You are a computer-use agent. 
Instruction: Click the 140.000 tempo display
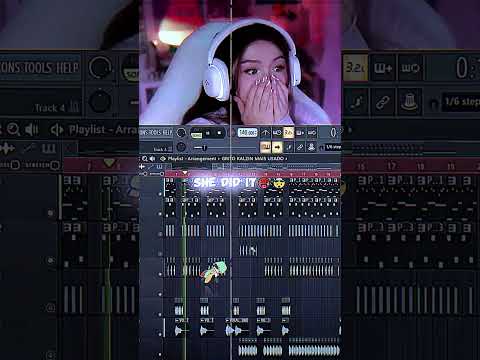[x=248, y=133]
